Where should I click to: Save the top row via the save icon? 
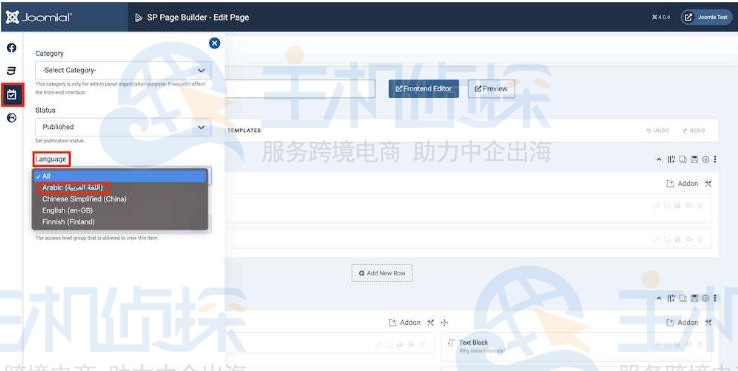point(694,160)
